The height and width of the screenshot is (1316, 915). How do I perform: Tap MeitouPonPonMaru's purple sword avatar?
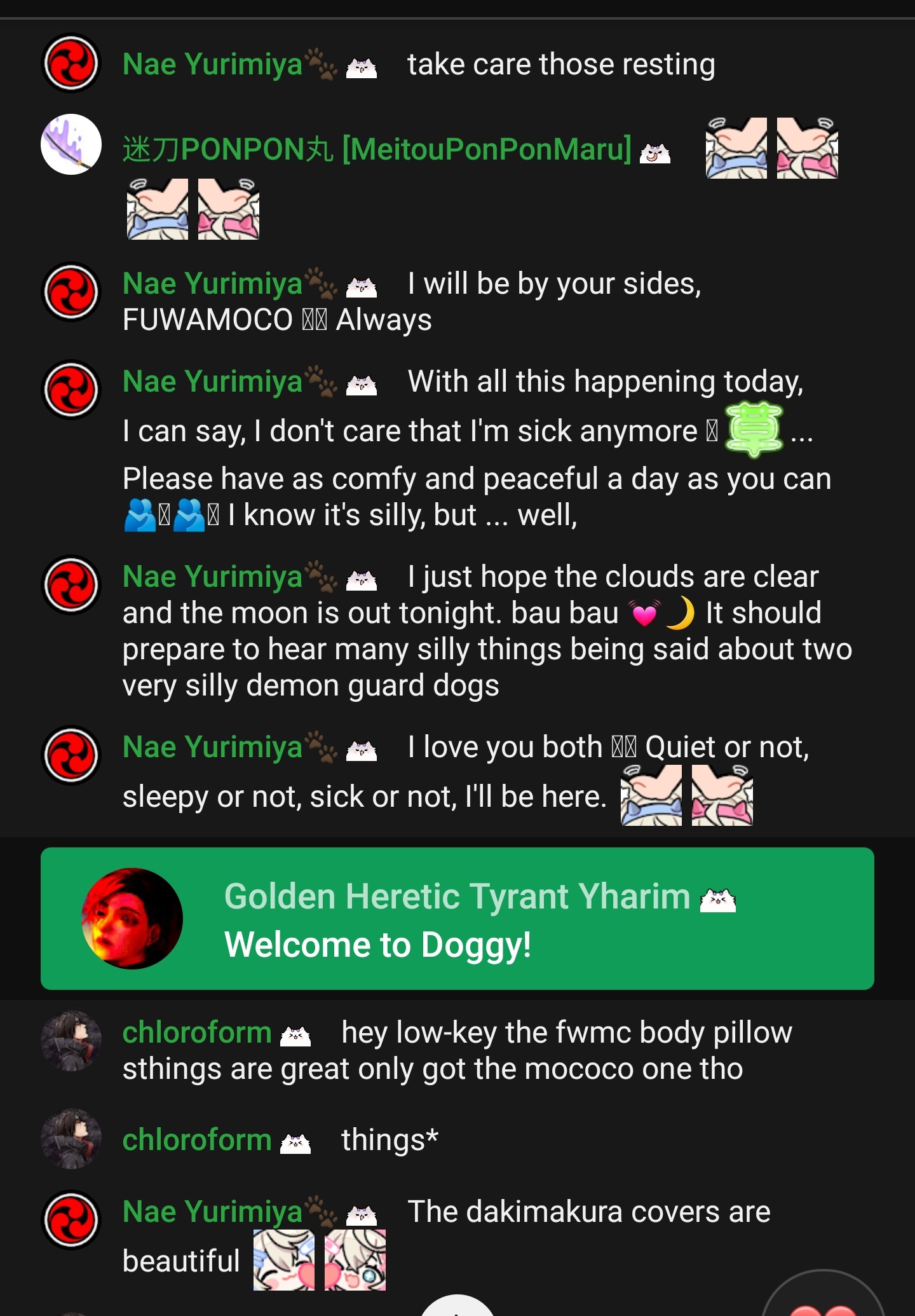coord(71,144)
